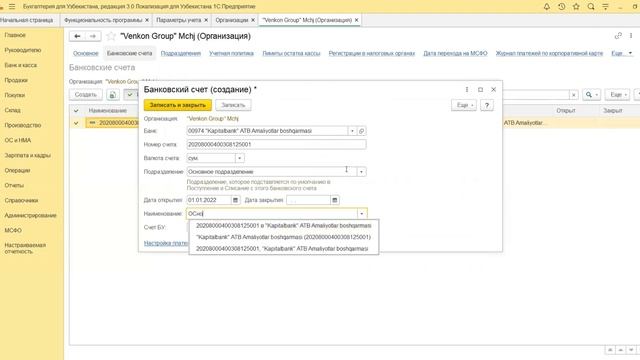Click copy bank account icon beside Создать
Viewport: 640px width, 360px height.
click(113, 95)
